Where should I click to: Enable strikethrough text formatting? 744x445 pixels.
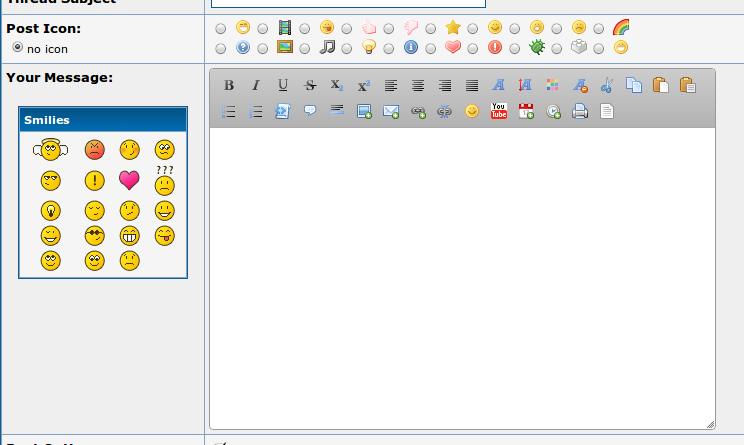pos(310,86)
